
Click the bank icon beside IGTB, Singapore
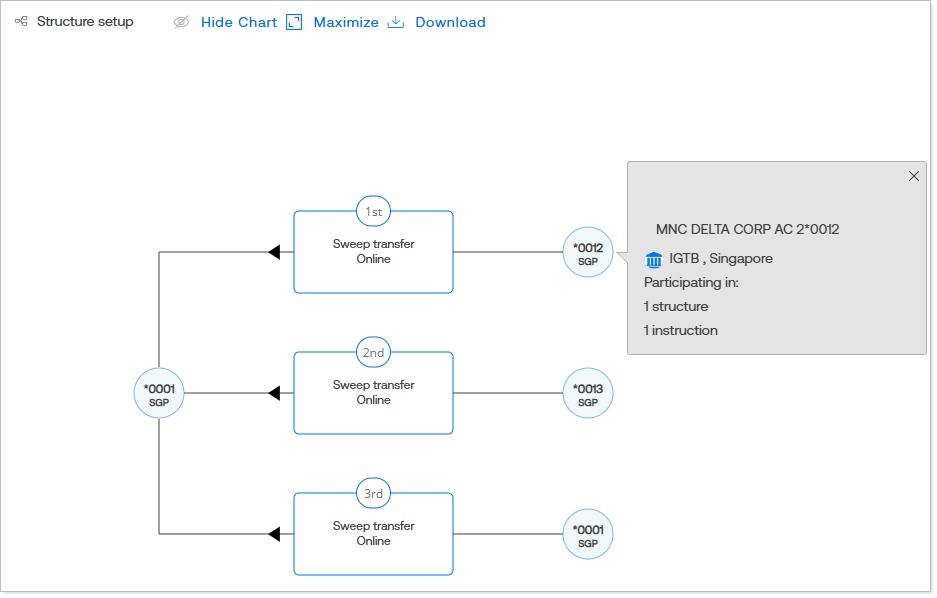click(x=654, y=260)
